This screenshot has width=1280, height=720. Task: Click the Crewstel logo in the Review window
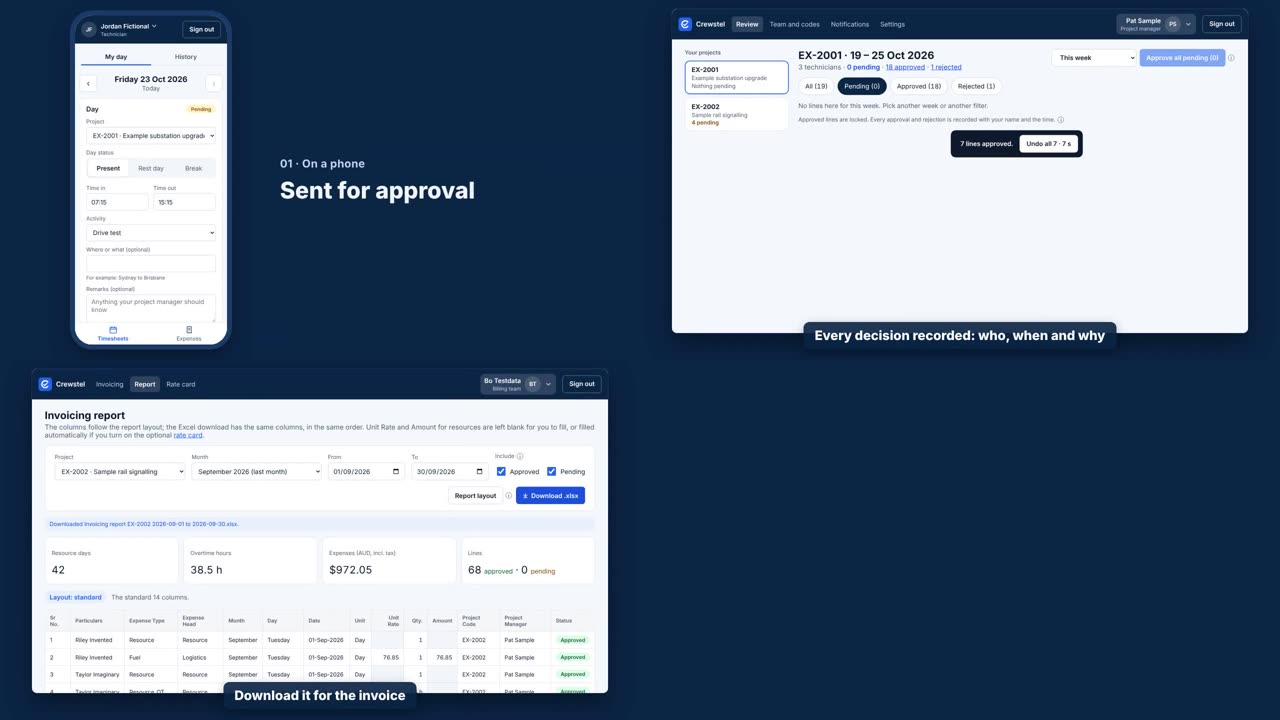click(x=685, y=24)
